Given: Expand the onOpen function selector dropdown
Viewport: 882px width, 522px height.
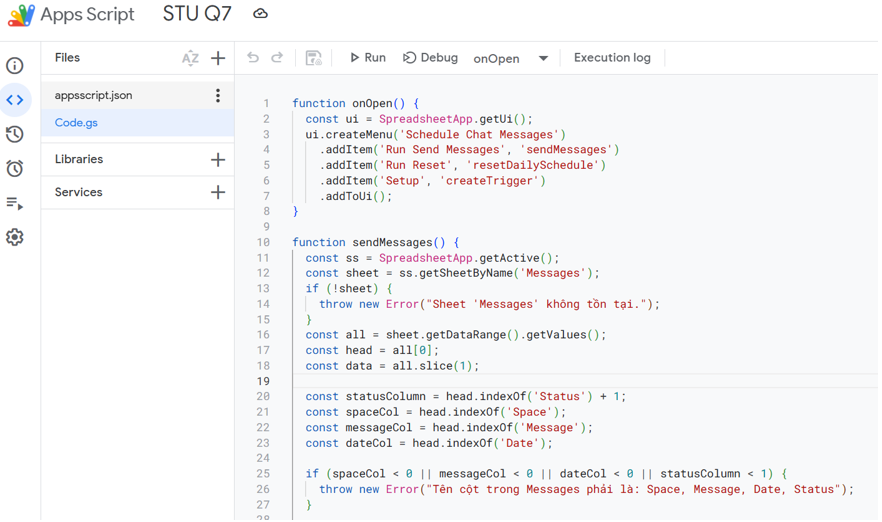Looking at the screenshot, I should pyautogui.click(x=543, y=58).
